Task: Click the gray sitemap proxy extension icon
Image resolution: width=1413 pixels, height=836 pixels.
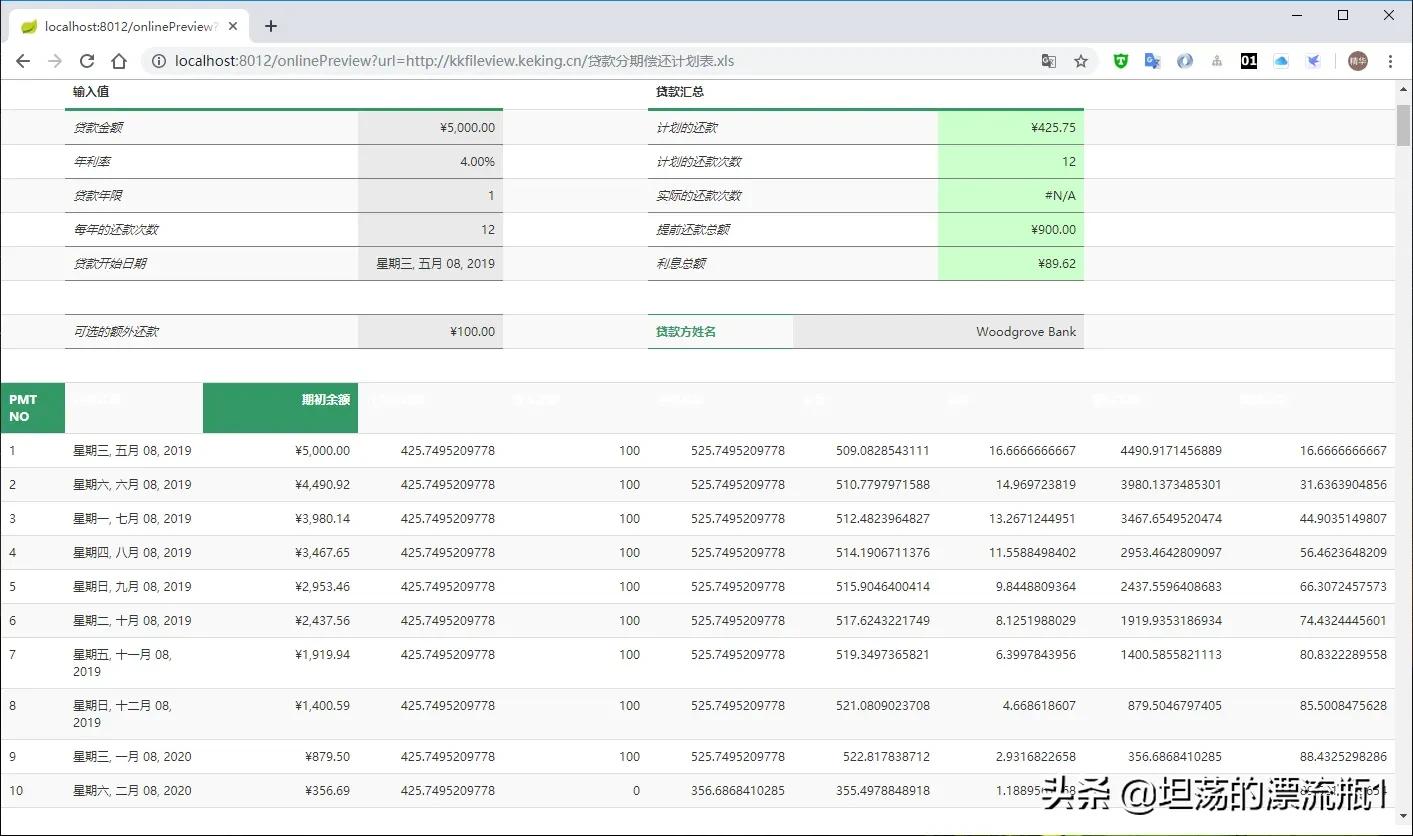Action: coord(1216,61)
